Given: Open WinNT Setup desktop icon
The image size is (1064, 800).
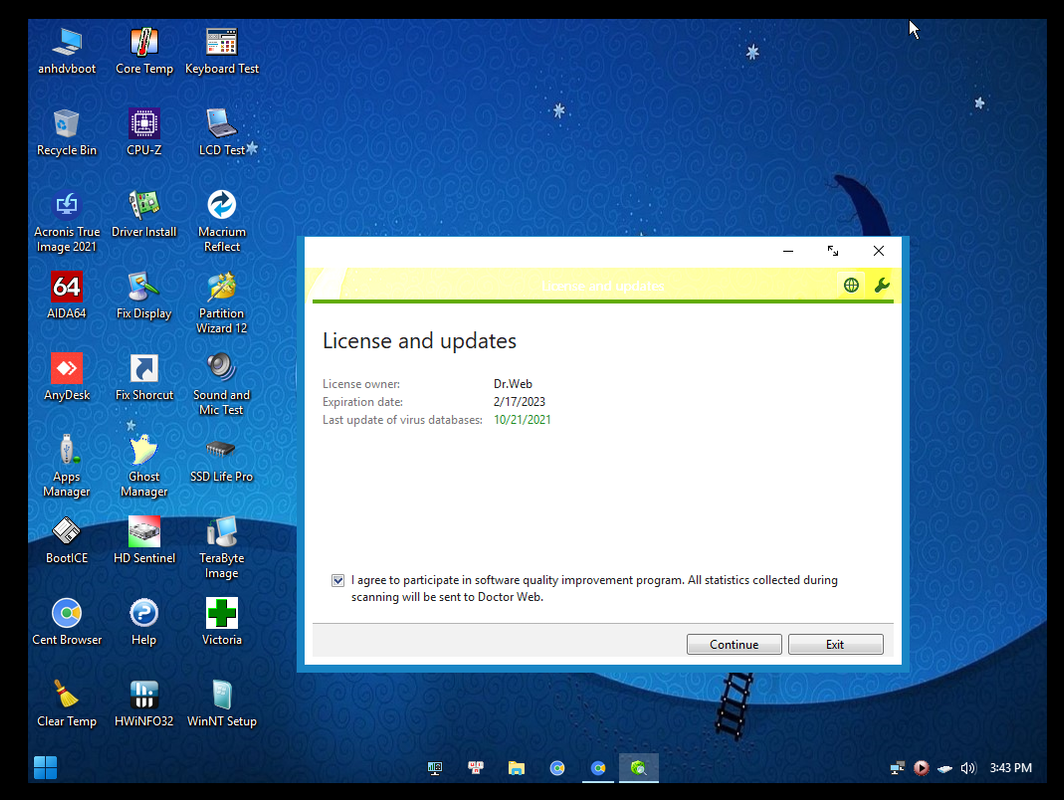Looking at the screenshot, I should (222, 704).
